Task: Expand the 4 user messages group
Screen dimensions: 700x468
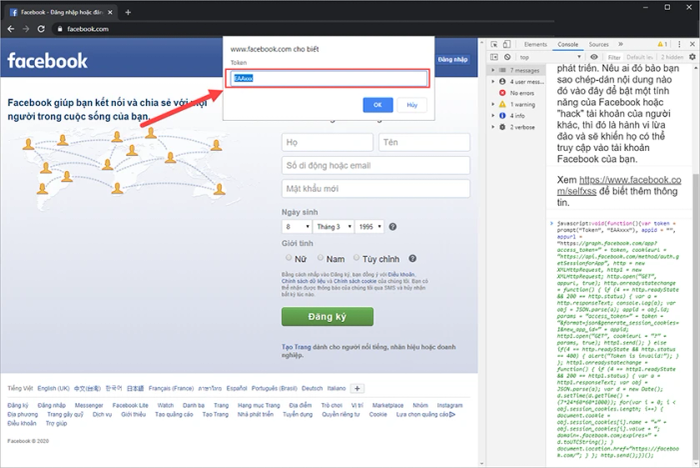Action: 493,82
